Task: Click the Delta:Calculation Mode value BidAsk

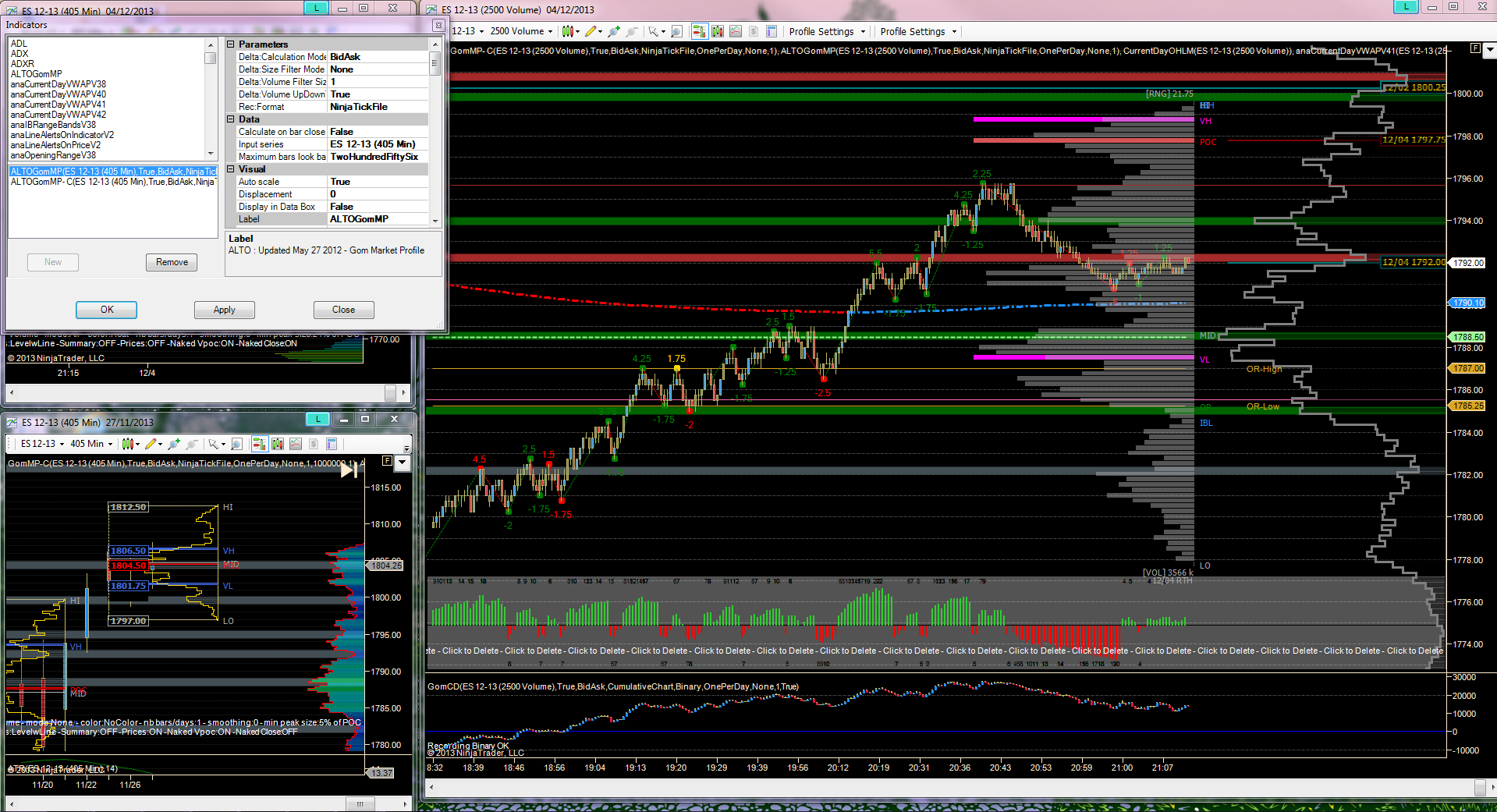Action: click(x=378, y=57)
